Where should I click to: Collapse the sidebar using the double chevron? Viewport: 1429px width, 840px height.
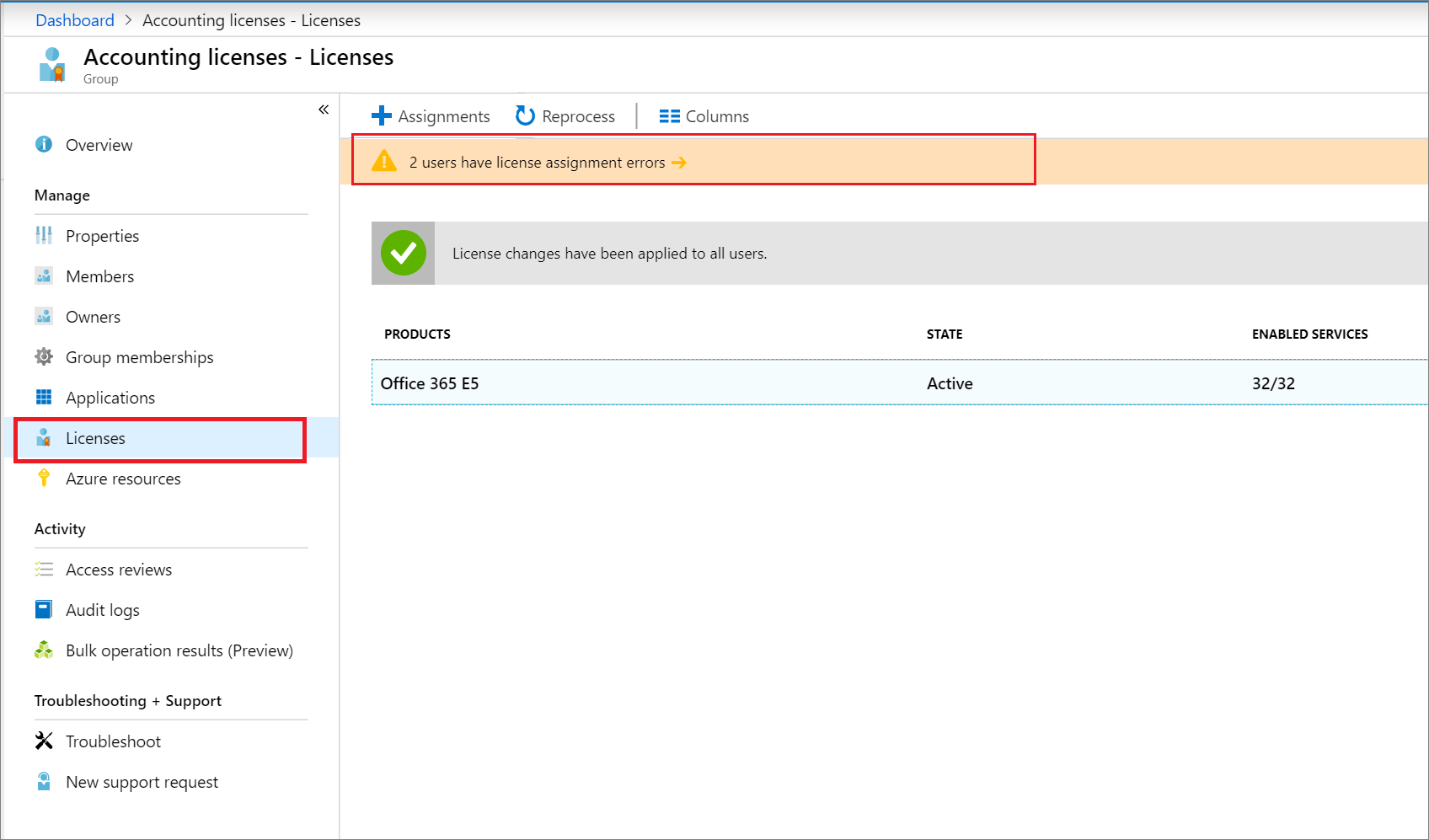(324, 110)
